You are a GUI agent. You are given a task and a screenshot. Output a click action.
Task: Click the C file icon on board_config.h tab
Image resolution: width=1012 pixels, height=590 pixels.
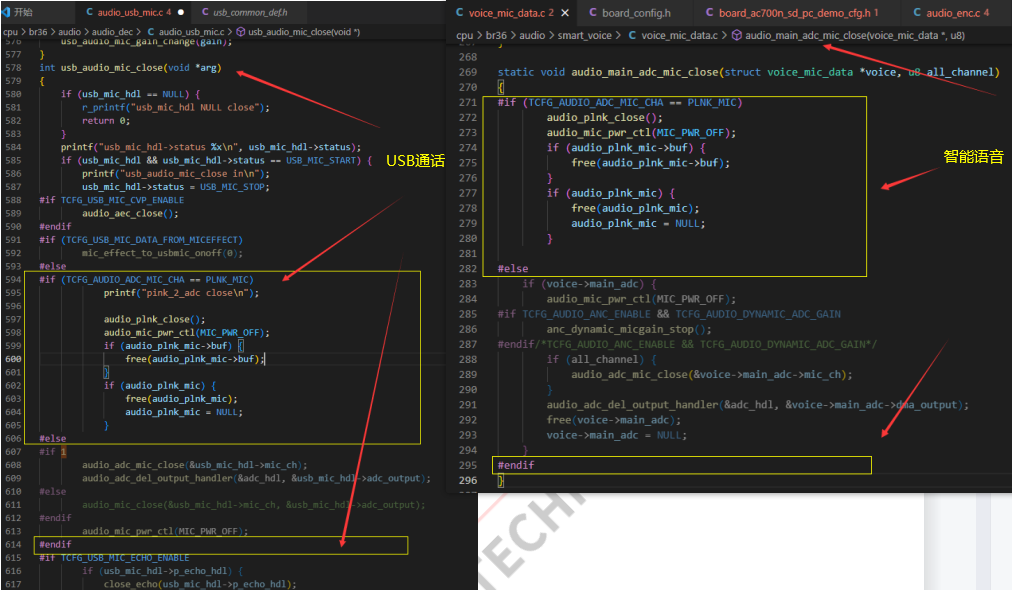tap(592, 13)
